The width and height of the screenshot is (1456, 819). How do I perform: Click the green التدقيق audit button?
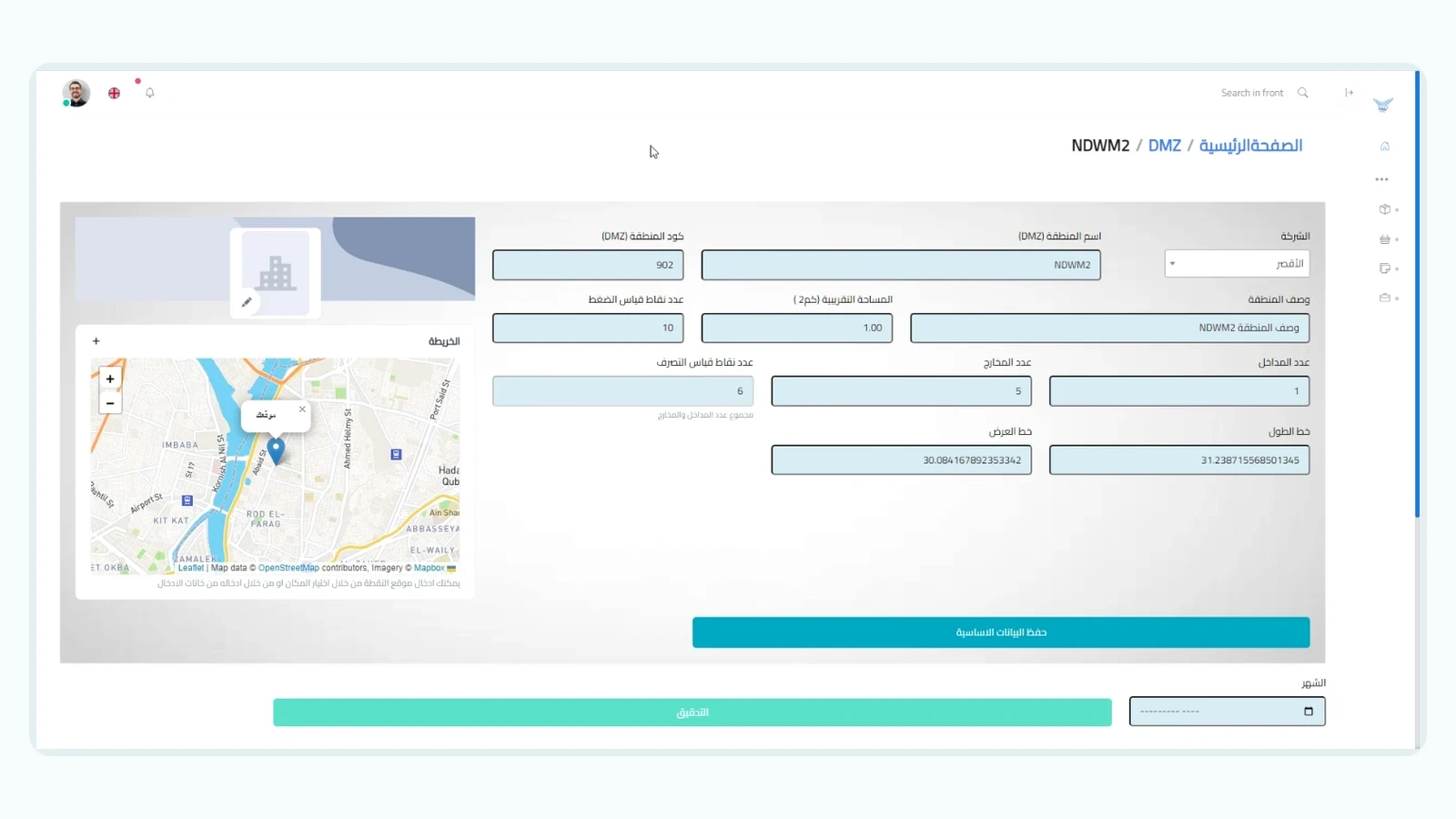(693, 713)
